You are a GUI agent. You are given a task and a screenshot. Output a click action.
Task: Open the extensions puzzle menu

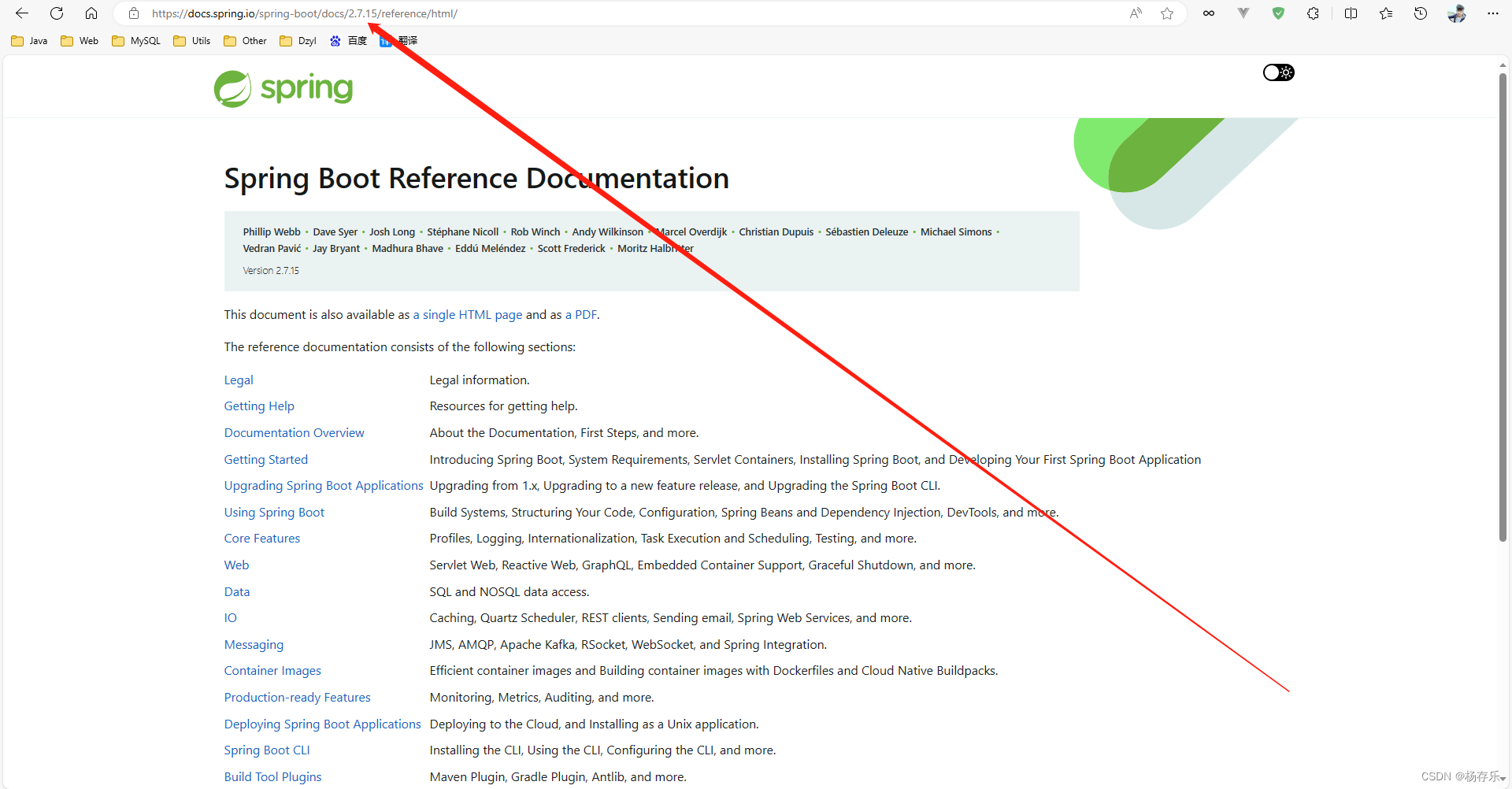click(x=1313, y=13)
